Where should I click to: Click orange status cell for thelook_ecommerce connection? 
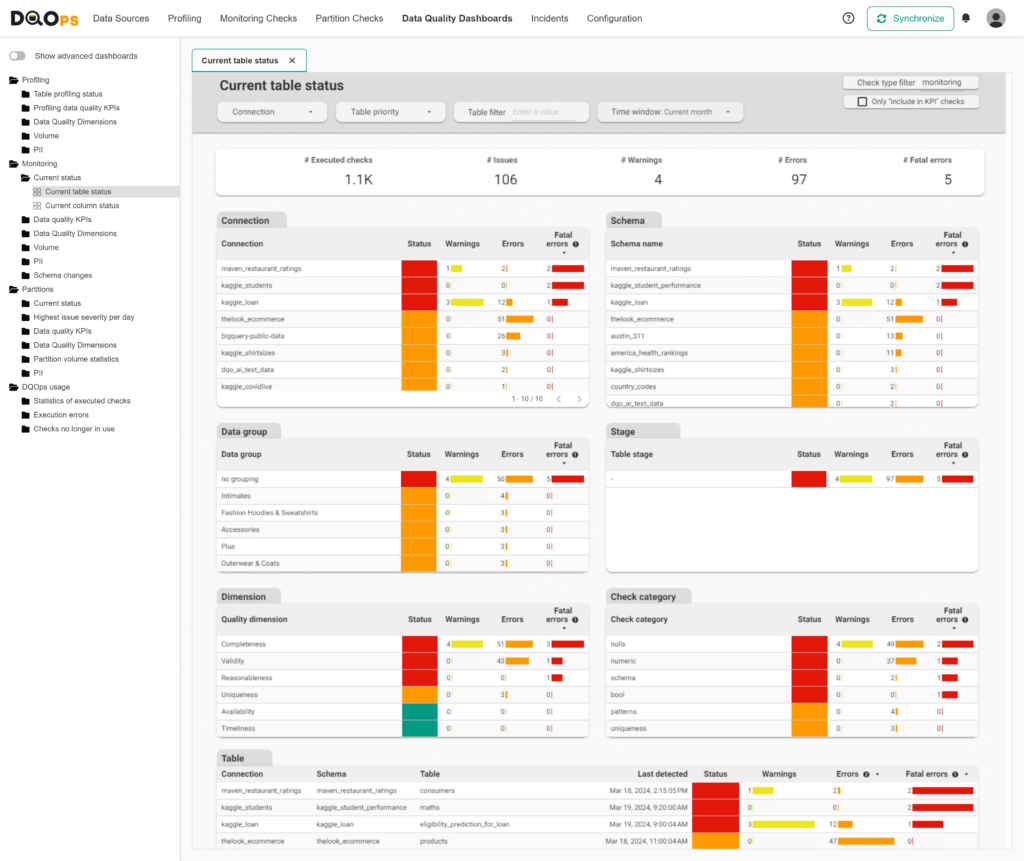point(419,319)
